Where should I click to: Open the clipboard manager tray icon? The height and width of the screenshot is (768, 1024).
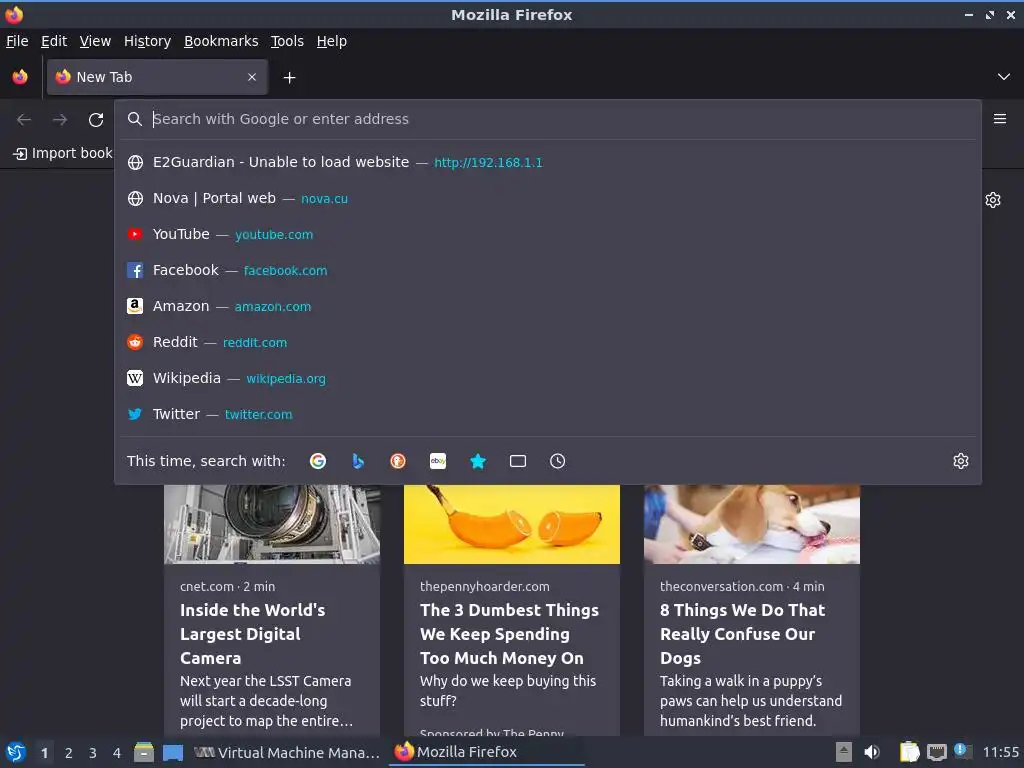coord(909,752)
